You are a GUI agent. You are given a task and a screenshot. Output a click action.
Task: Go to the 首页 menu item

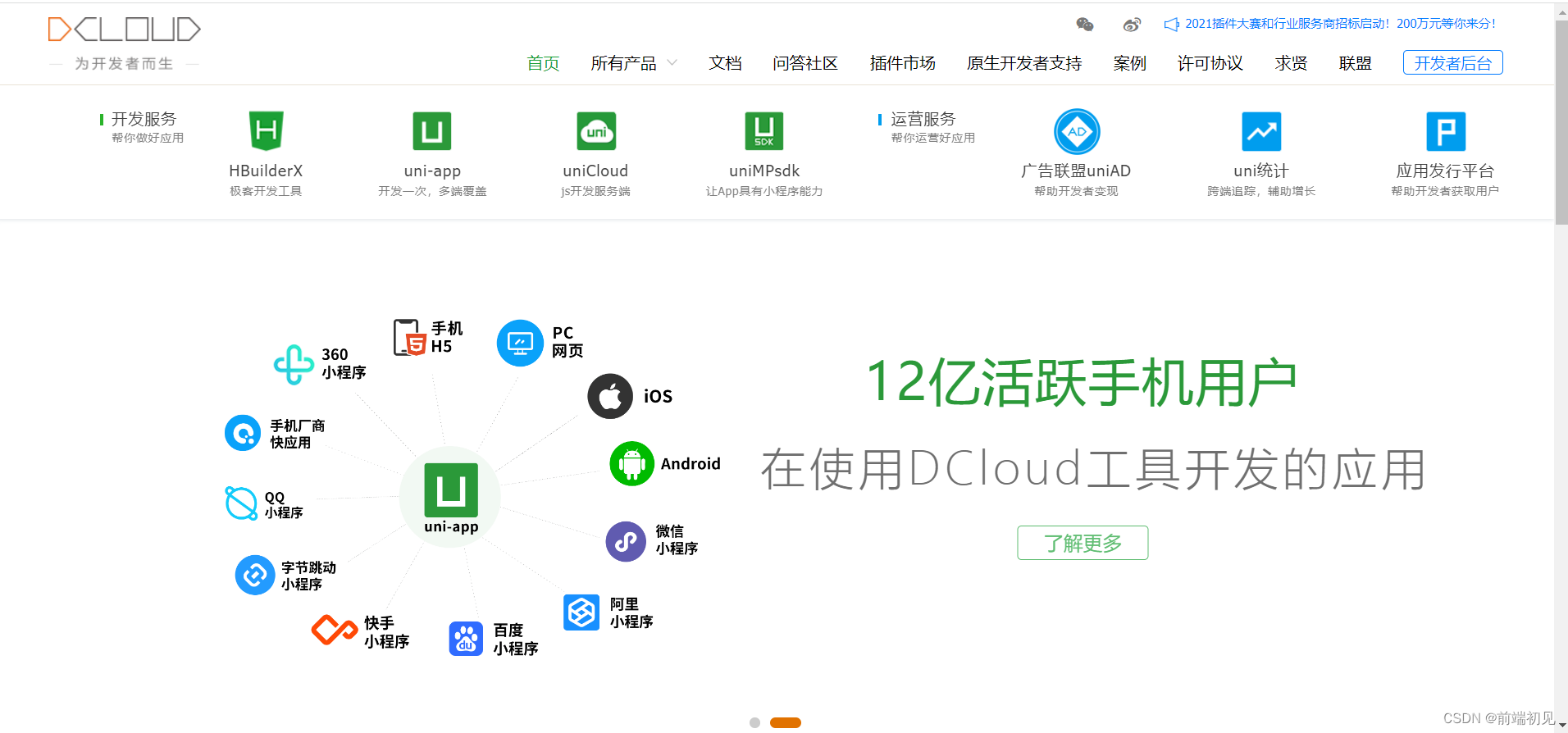tap(543, 63)
